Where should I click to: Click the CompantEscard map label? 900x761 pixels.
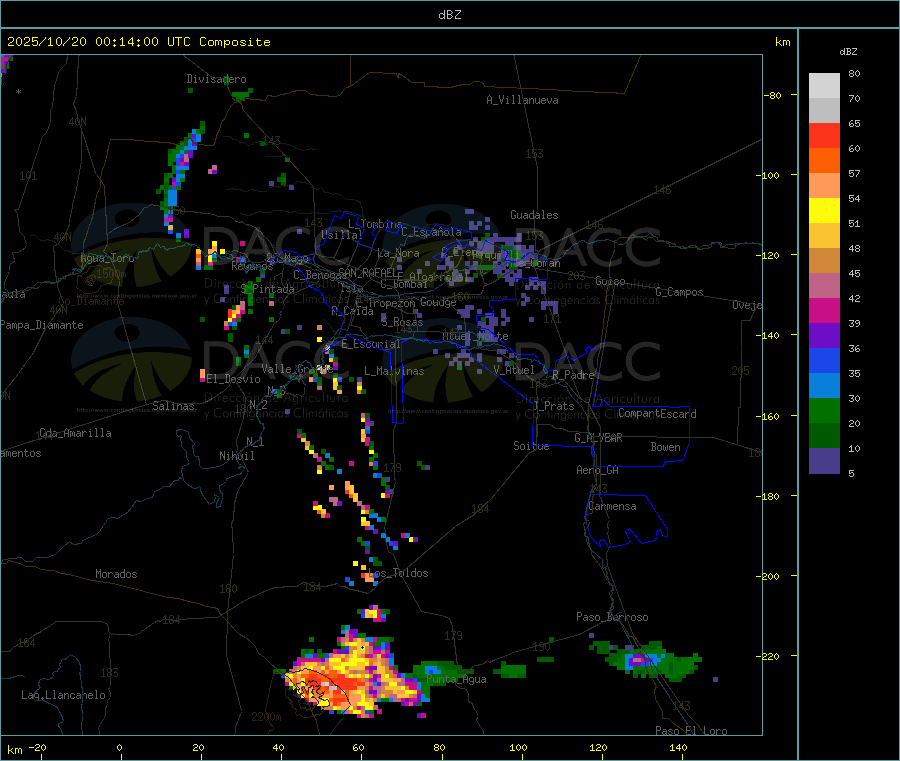coord(657,414)
